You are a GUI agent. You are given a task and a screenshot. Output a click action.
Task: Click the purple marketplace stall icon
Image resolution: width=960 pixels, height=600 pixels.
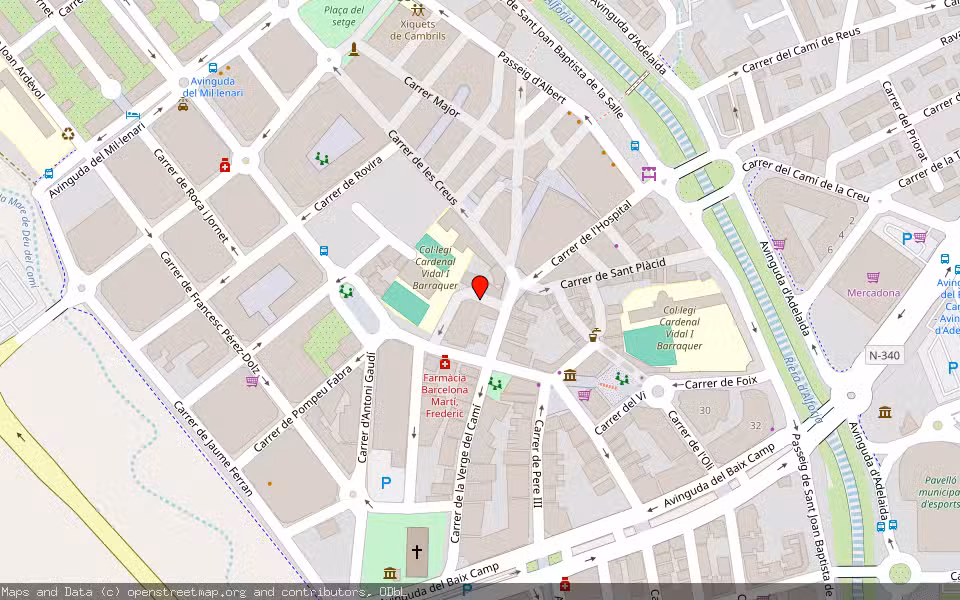648,173
